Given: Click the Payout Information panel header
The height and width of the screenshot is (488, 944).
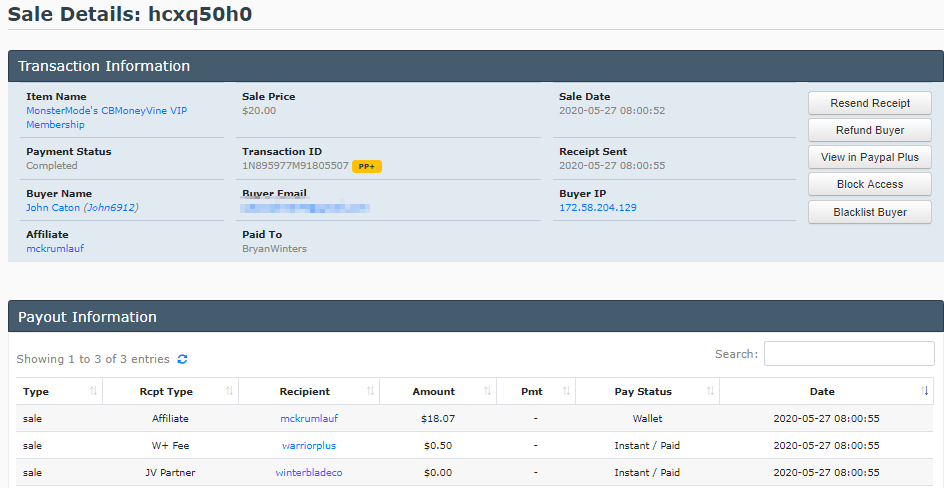Looking at the screenshot, I should pos(476,317).
